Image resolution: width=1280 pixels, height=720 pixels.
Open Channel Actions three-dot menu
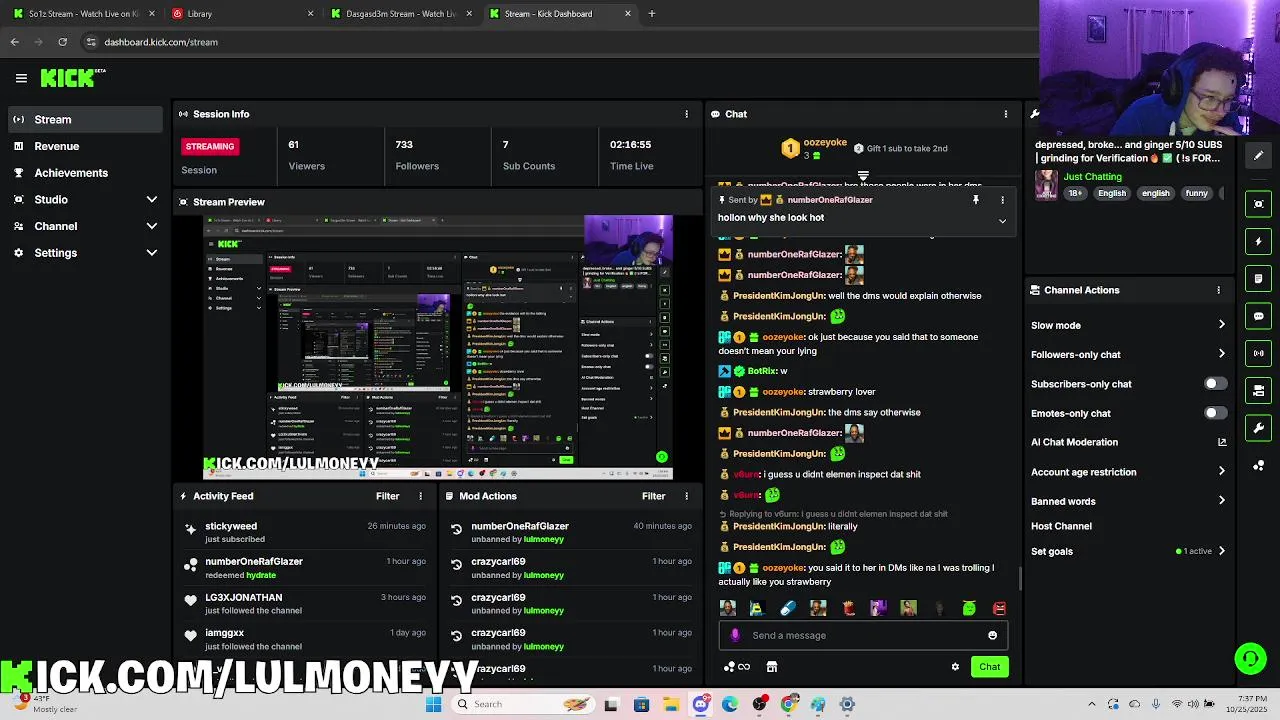click(x=1218, y=290)
